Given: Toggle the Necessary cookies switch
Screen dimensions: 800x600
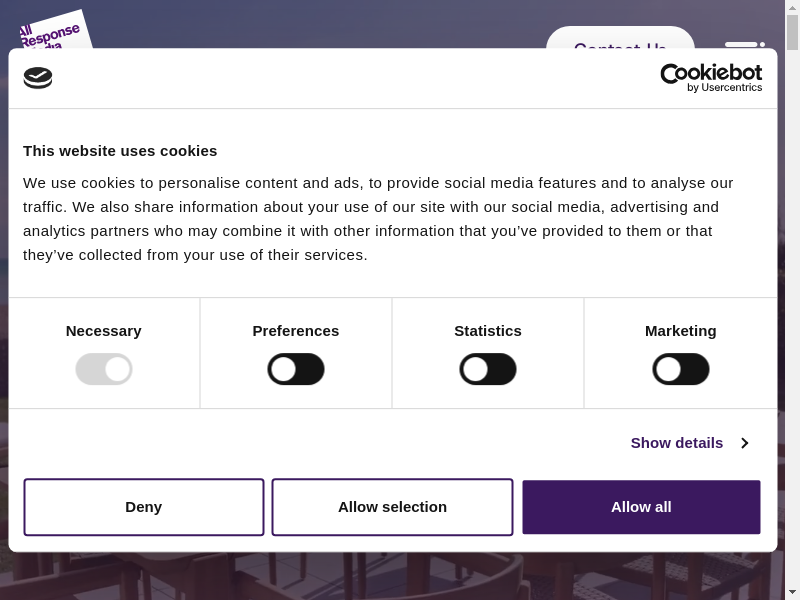Looking at the screenshot, I should pos(104,369).
